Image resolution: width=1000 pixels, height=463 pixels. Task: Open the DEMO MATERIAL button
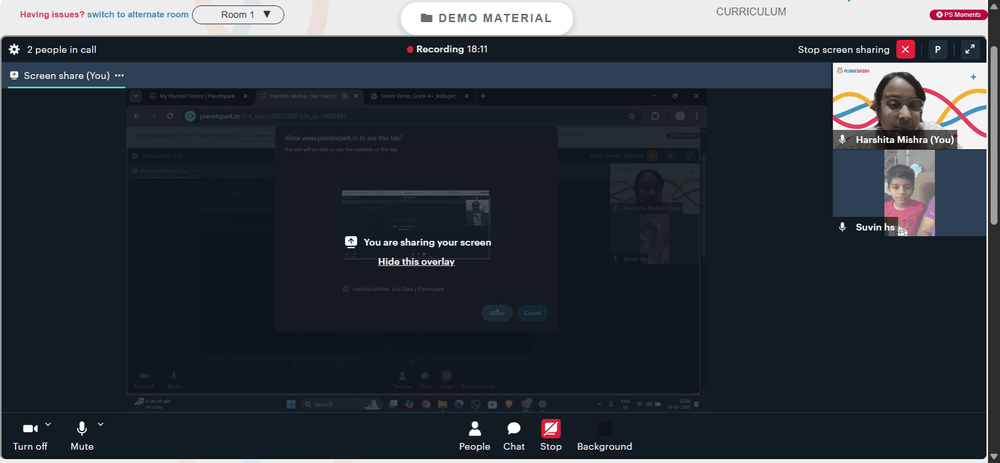coord(487,18)
